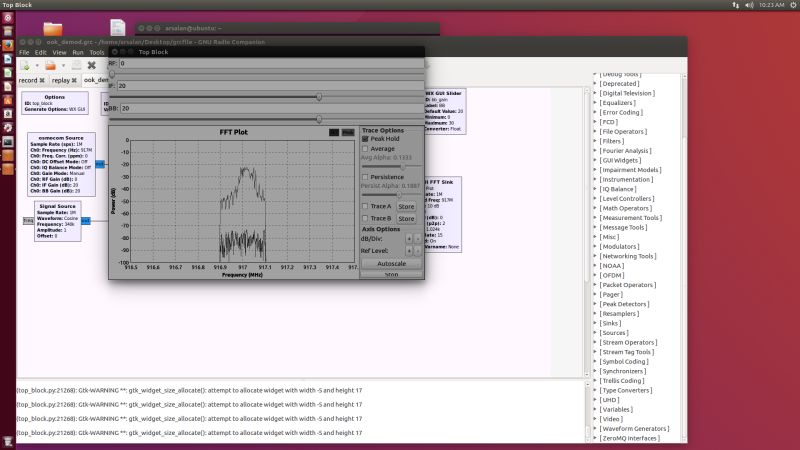Increase Ref Level with the plus button

(x=409, y=251)
